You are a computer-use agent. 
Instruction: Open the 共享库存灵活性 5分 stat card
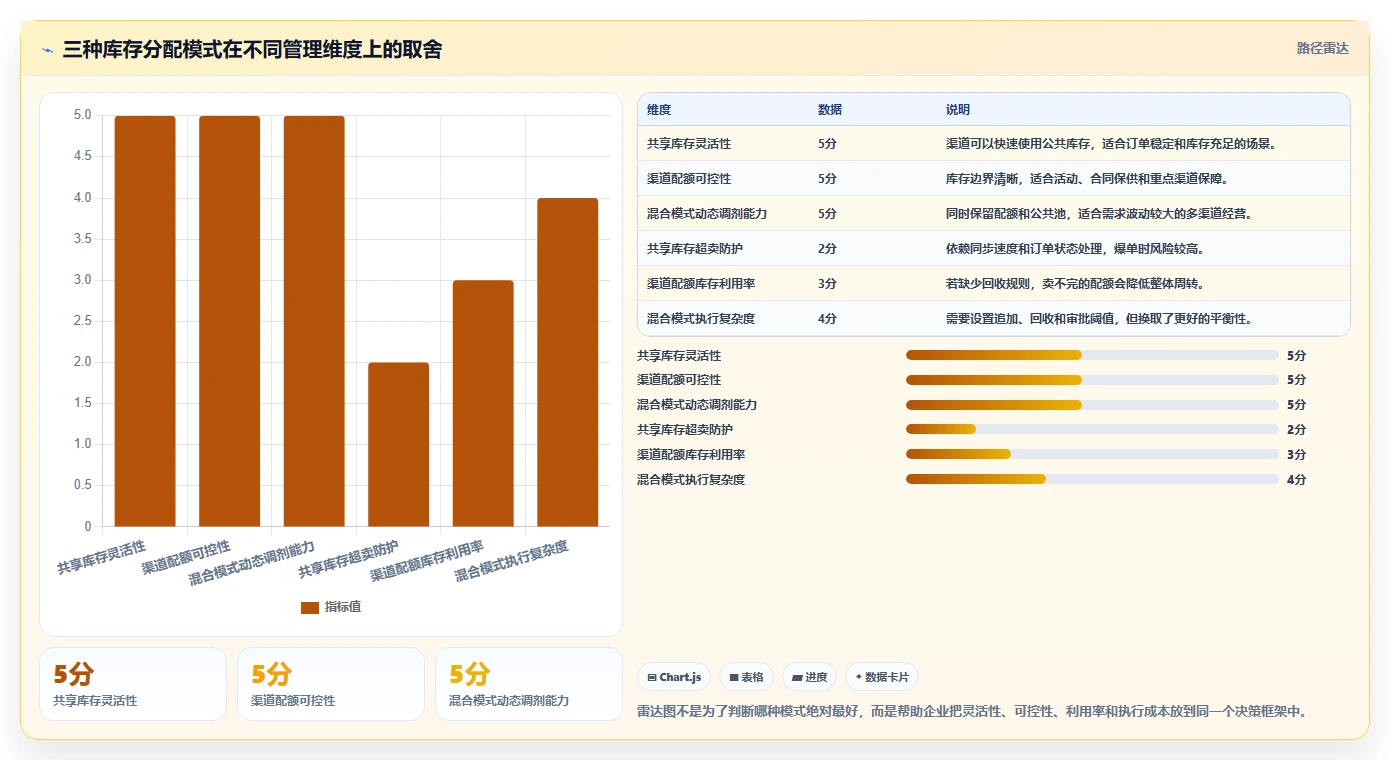point(133,684)
